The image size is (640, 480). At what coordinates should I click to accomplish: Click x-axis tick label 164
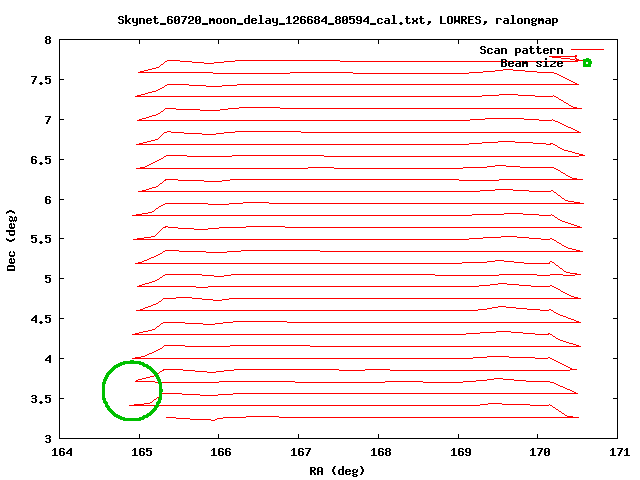point(62,452)
